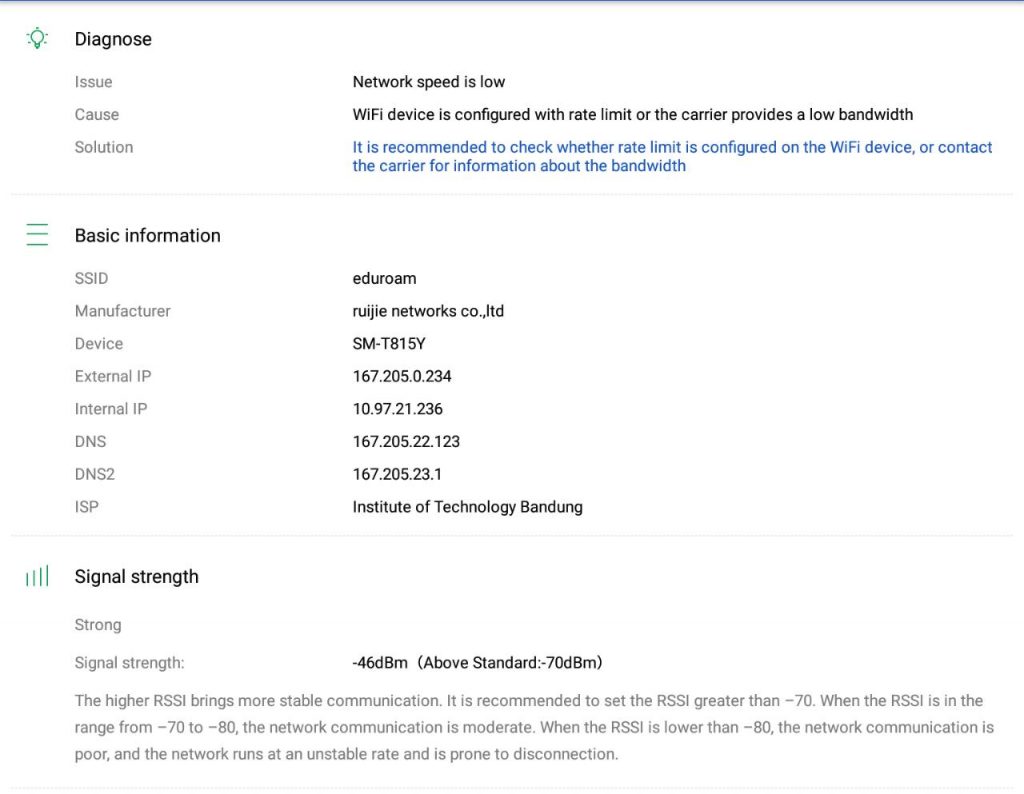Select the Diagnose section heading

[x=113, y=39]
